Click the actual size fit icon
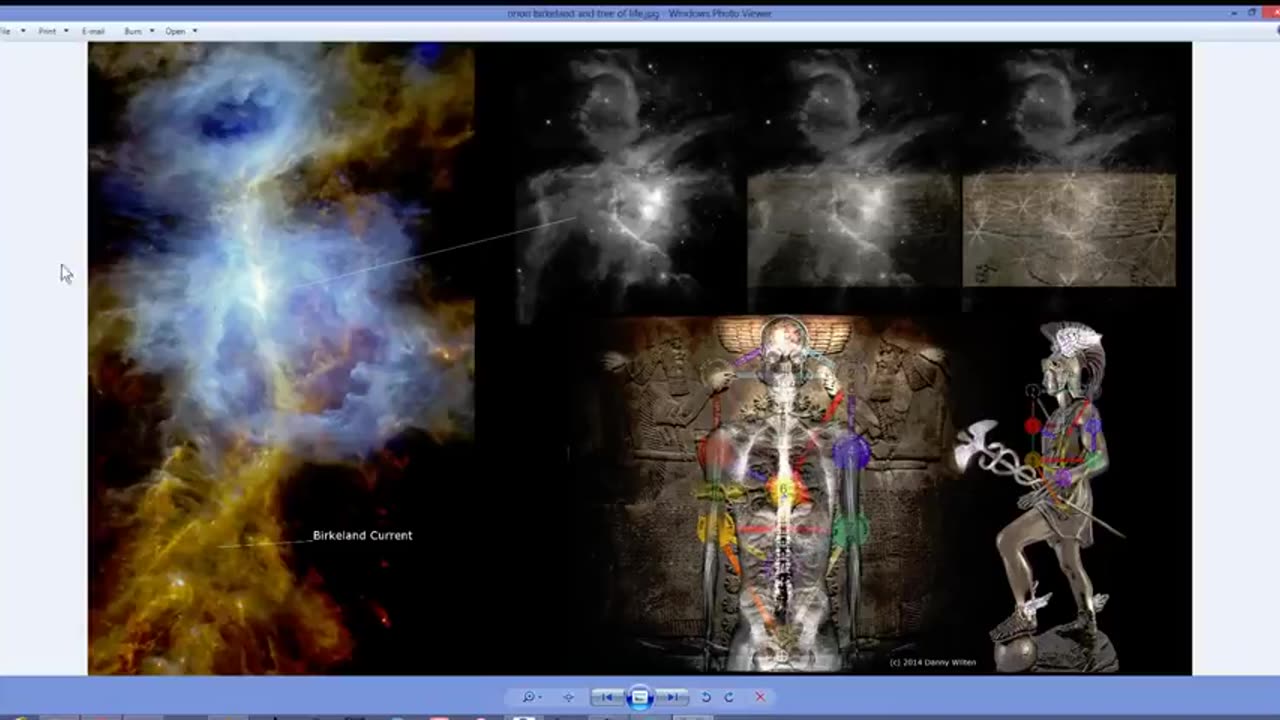The width and height of the screenshot is (1280, 720). (568, 697)
